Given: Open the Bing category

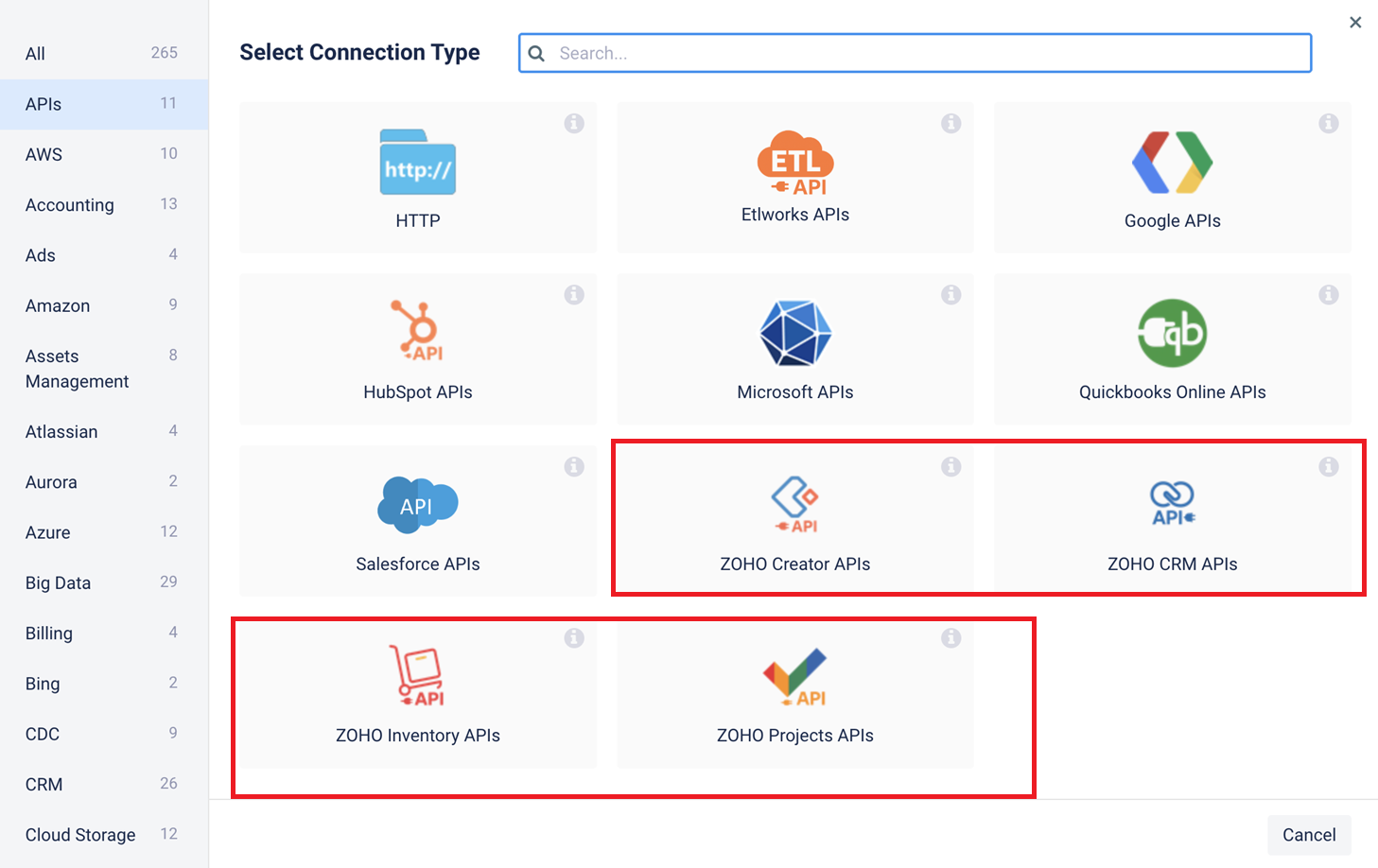Looking at the screenshot, I should [x=104, y=684].
